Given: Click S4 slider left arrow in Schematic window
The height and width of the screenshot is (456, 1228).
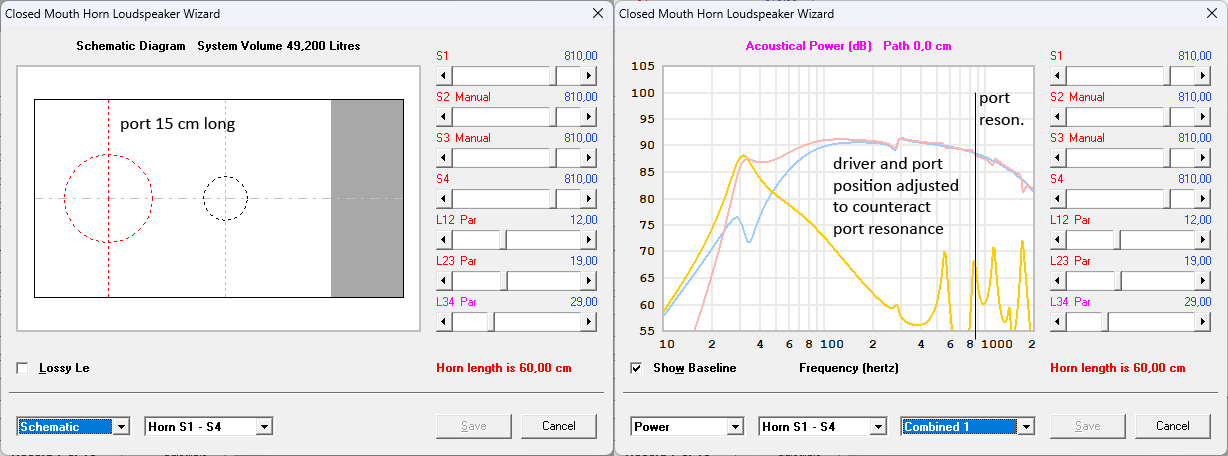Looking at the screenshot, I should tap(446, 199).
